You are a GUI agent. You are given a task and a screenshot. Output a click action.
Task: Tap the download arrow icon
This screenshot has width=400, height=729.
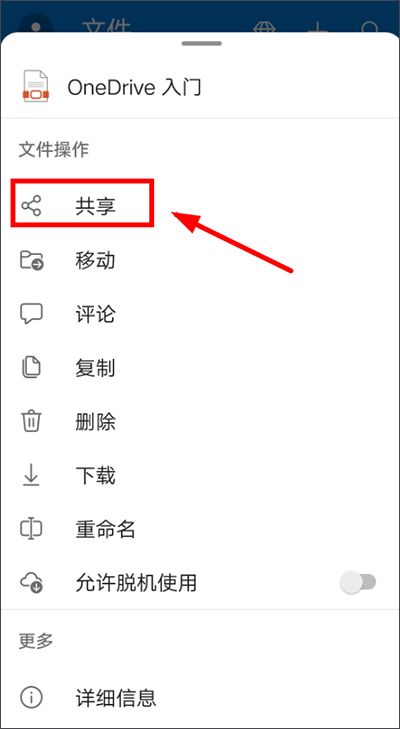click(32, 475)
